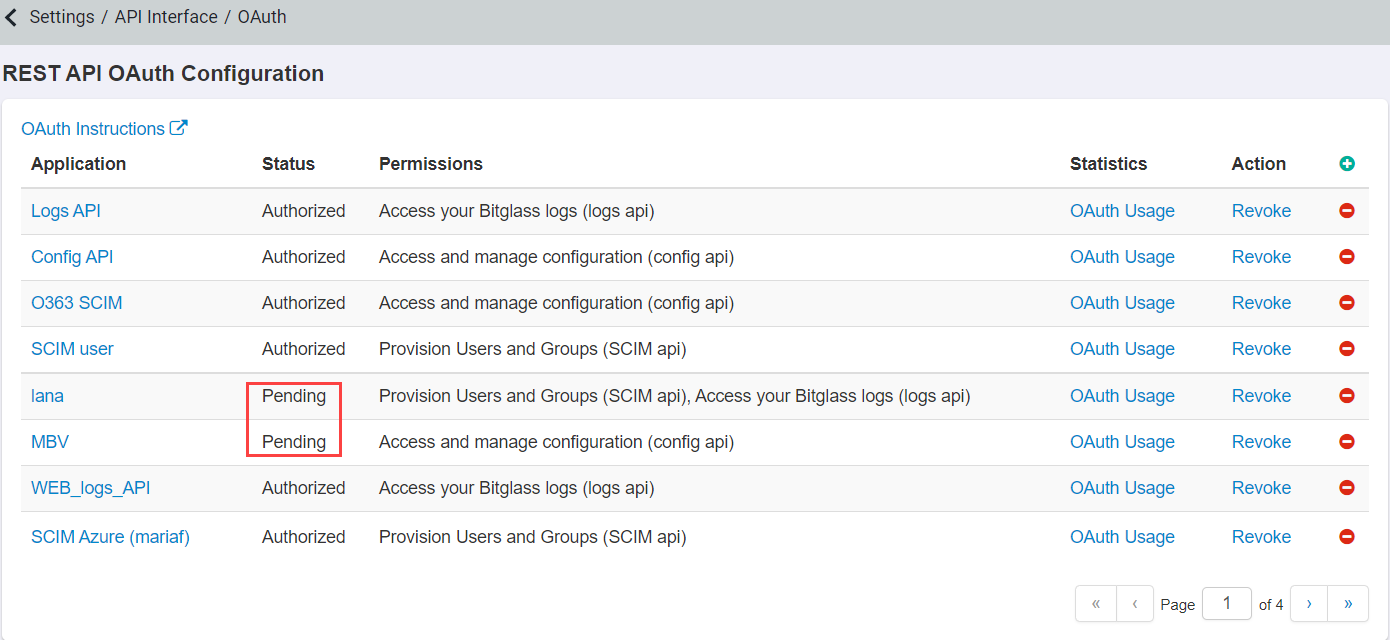Image resolution: width=1390 pixels, height=640 pixels.
Task: Click the red revoke icon for lana
Action: (x=1347, y=395)
